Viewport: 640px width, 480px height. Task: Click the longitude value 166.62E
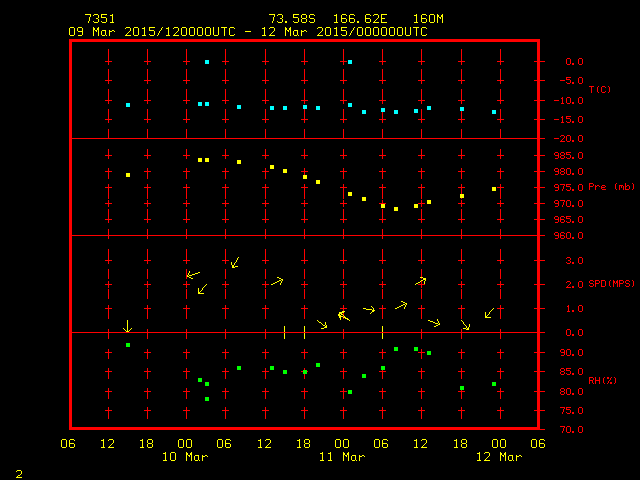point(358,19)
